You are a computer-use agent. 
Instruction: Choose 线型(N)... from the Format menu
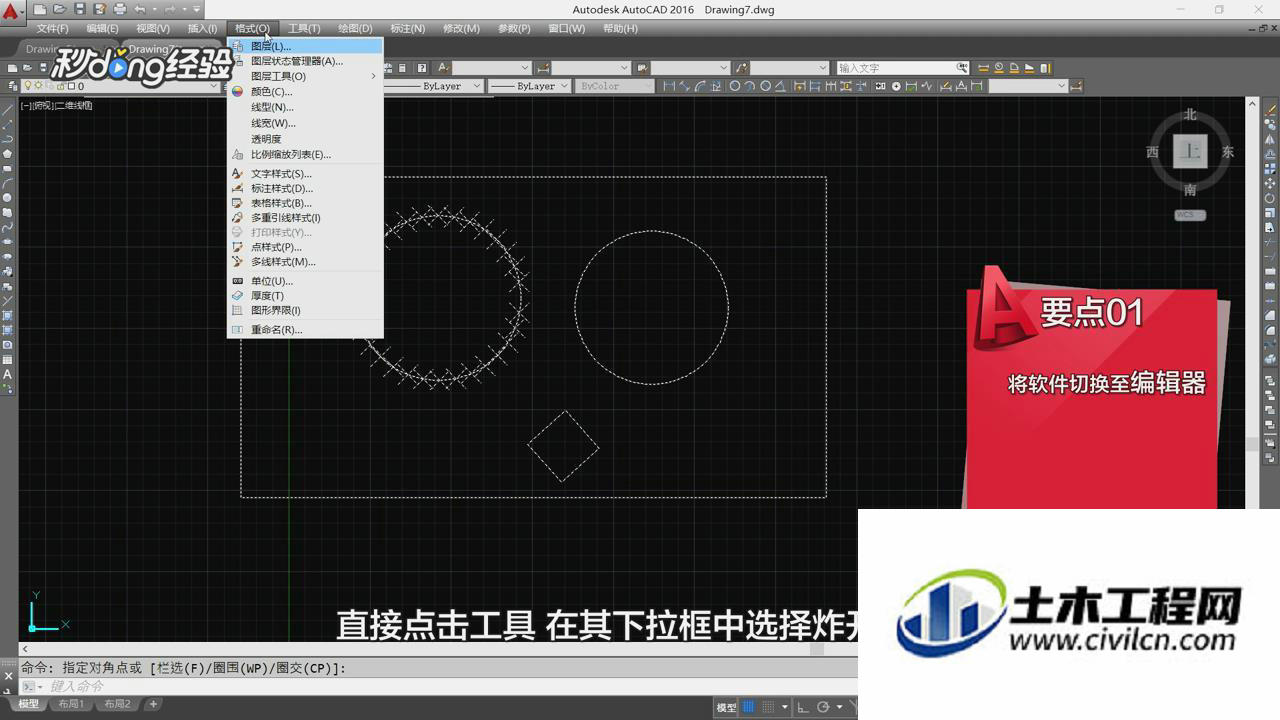point(305,107)
